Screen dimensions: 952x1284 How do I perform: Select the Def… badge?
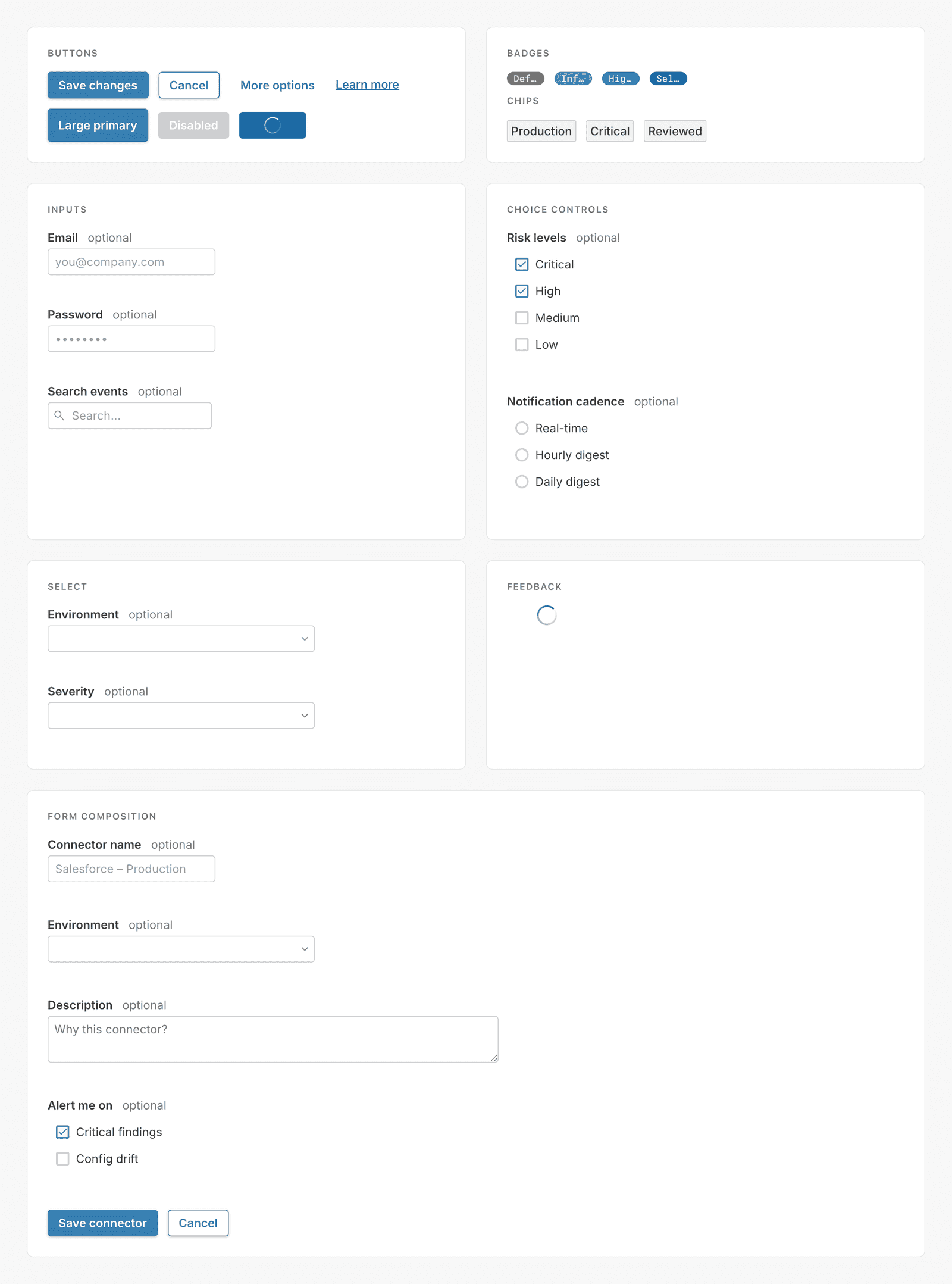[525, 79]
